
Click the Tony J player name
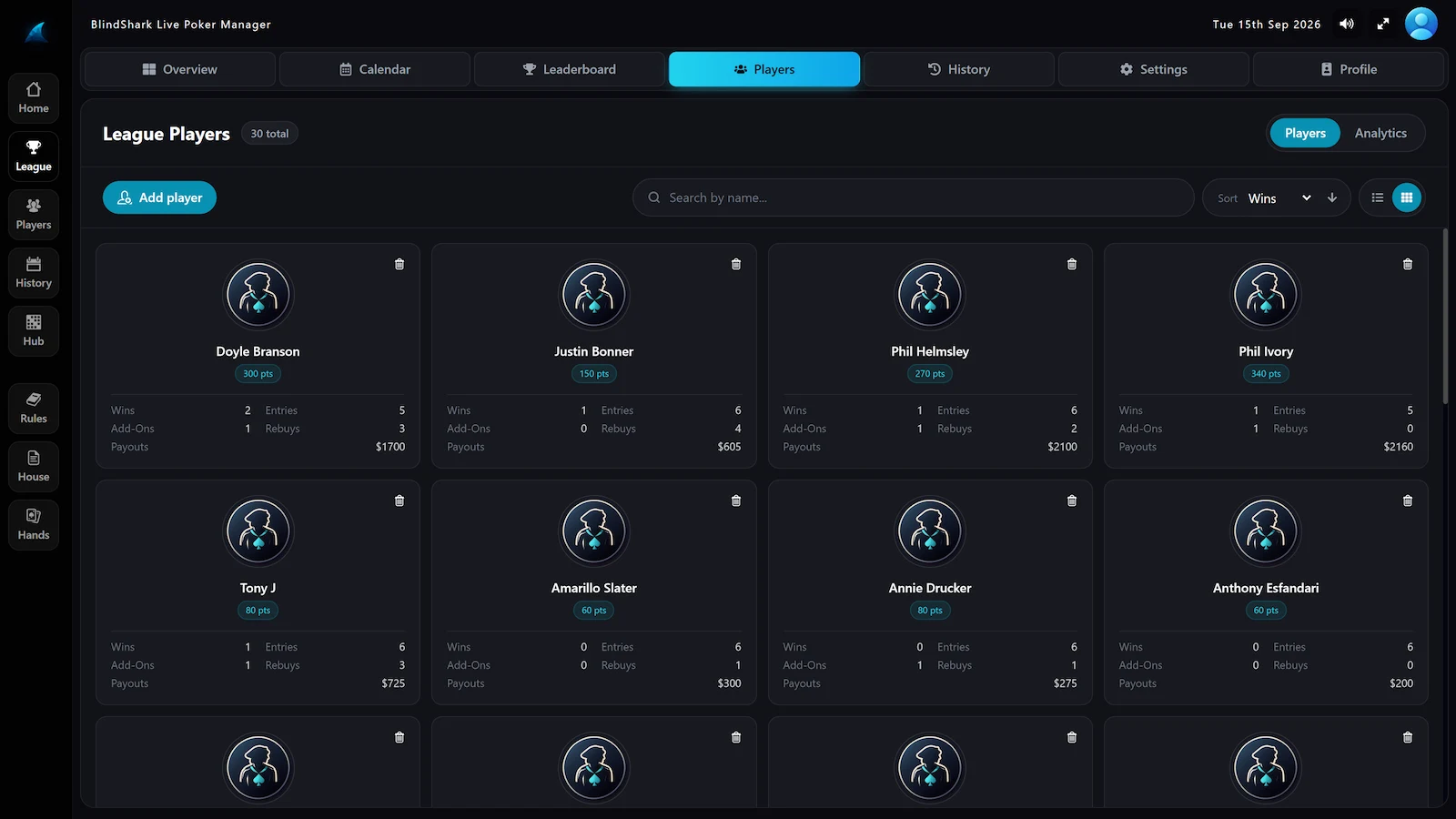pyautogui.click(x=258, y=588)
